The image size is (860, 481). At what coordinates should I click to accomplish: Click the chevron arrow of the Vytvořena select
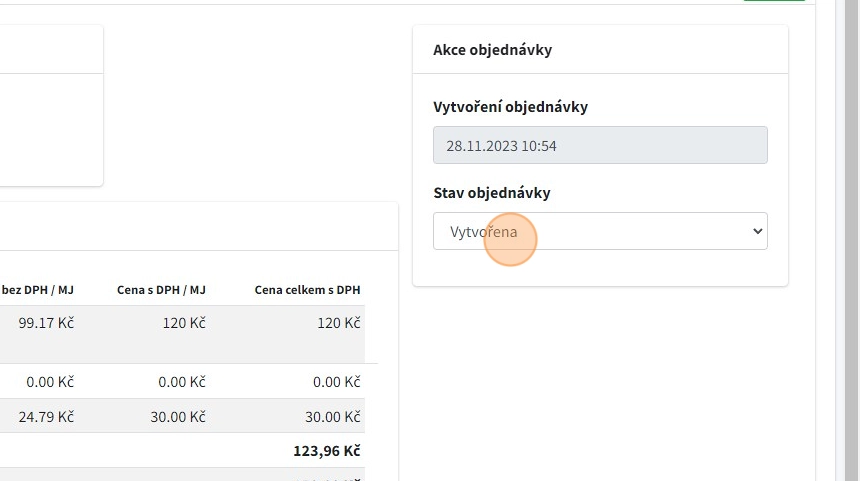[755, 232]
